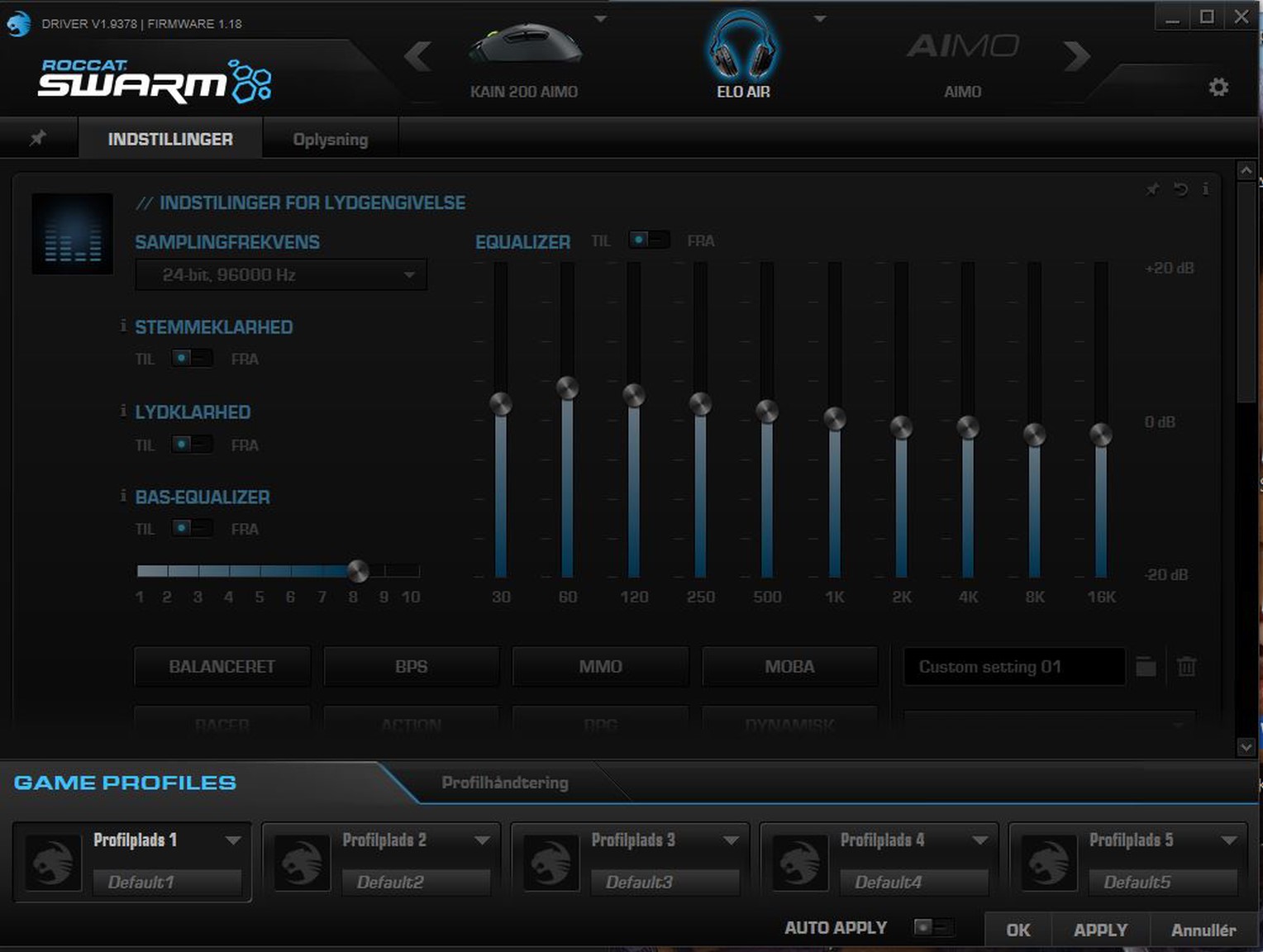Open the Profilhåndtering tab

pyautogui.click(x=505, y=783)
